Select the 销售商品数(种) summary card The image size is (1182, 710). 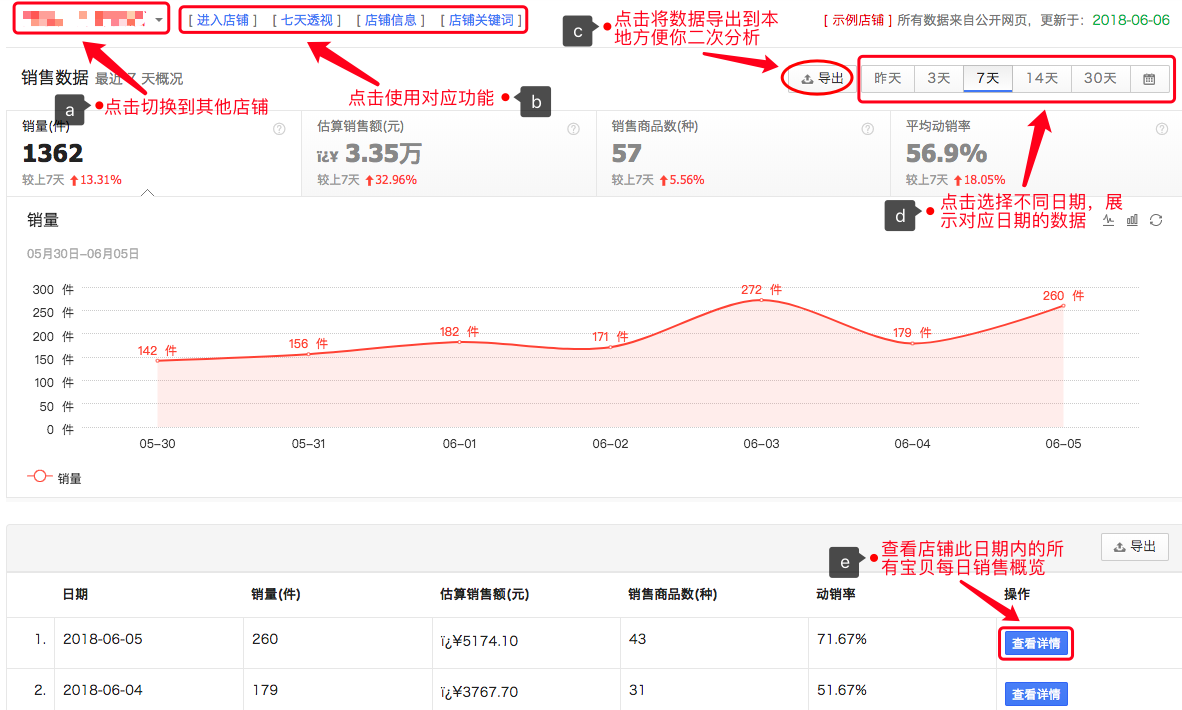point(743,154)
